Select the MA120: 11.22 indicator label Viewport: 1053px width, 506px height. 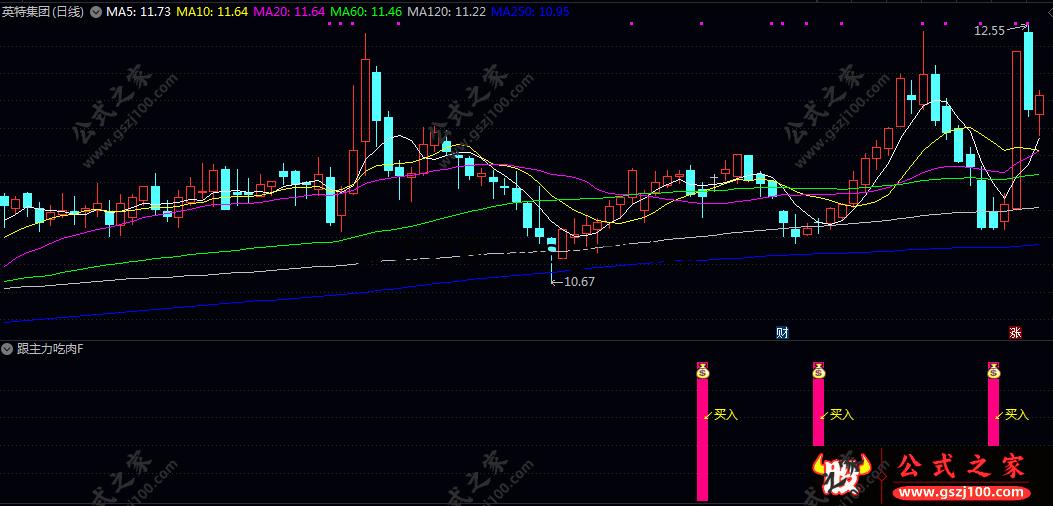click(447, 12)
